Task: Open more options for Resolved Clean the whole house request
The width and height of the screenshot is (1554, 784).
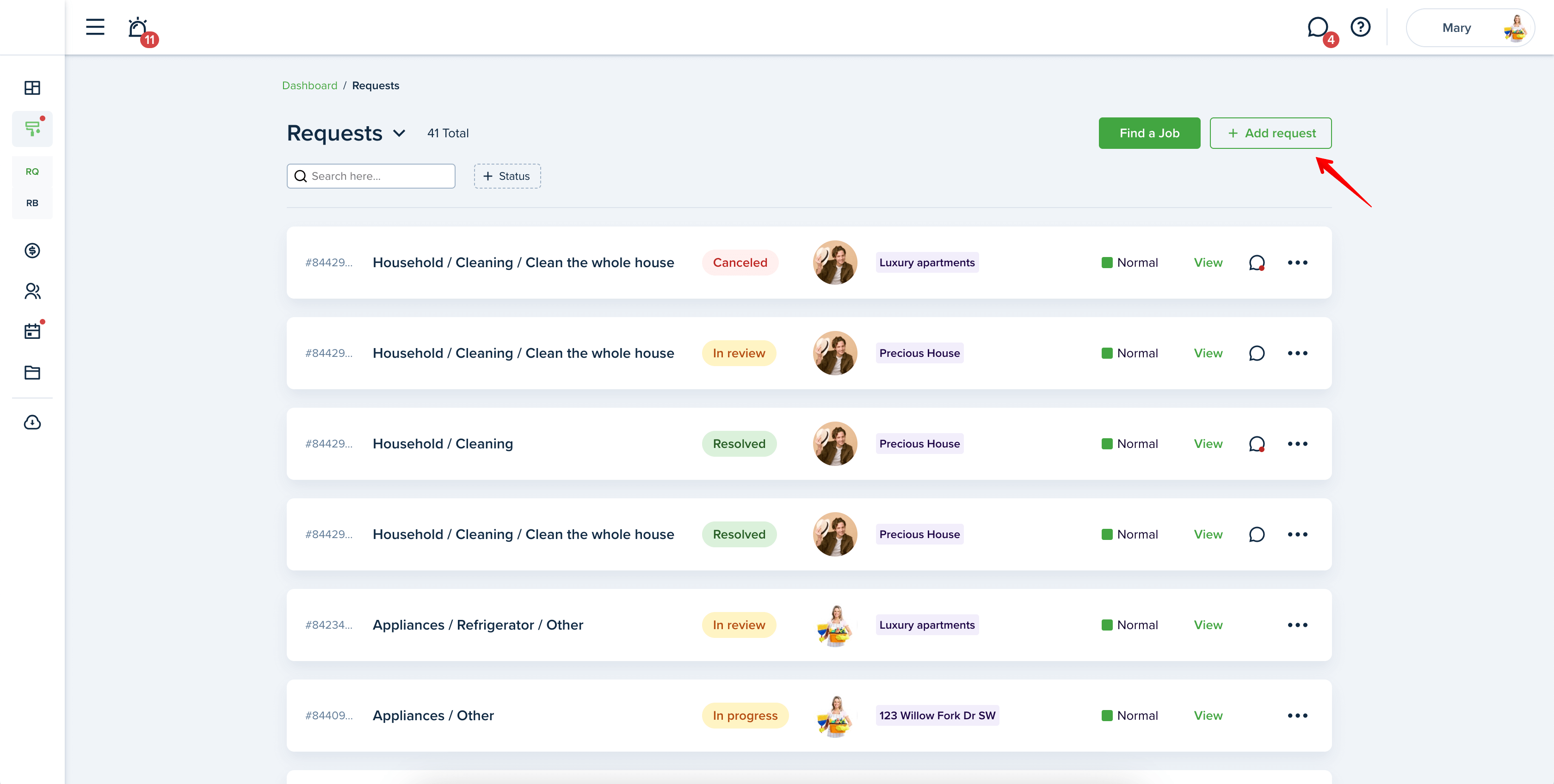Action: pyautogui.click(x=1298, y=534)
